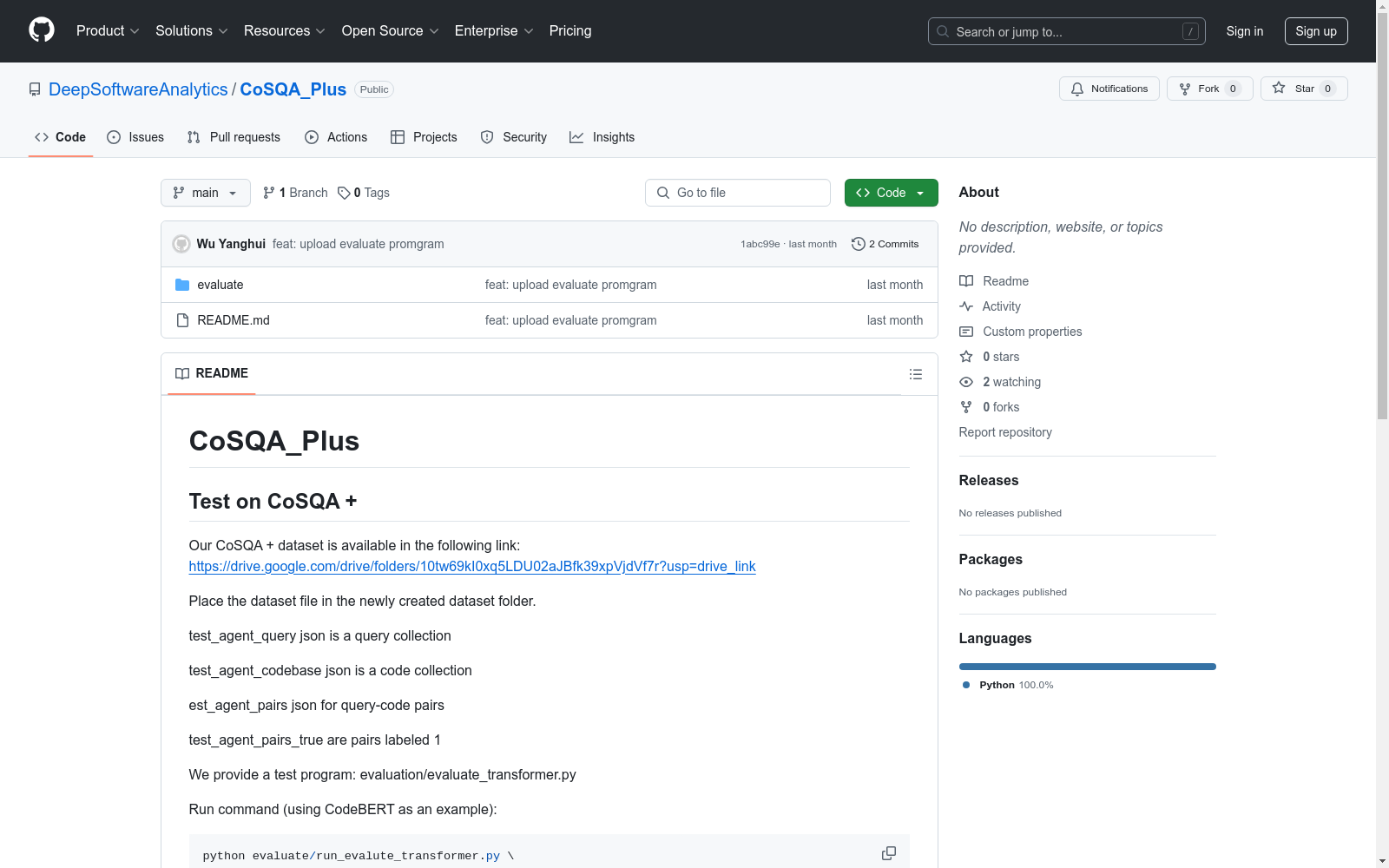This screenshot has height=868, width=1389.
Task: Click the Custom properties note icon
Action: [966, 332]
